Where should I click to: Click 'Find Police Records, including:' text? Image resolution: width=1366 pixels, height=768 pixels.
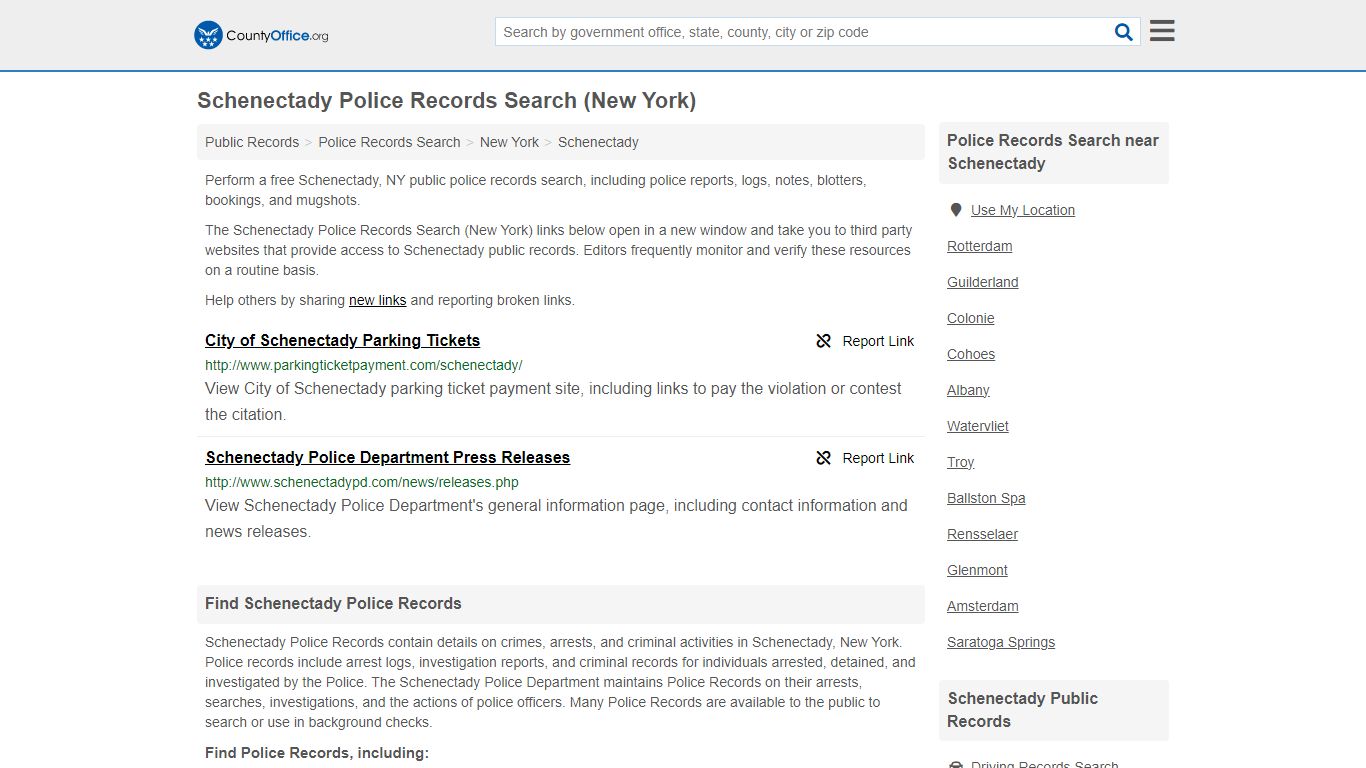(x=317, y=753)
